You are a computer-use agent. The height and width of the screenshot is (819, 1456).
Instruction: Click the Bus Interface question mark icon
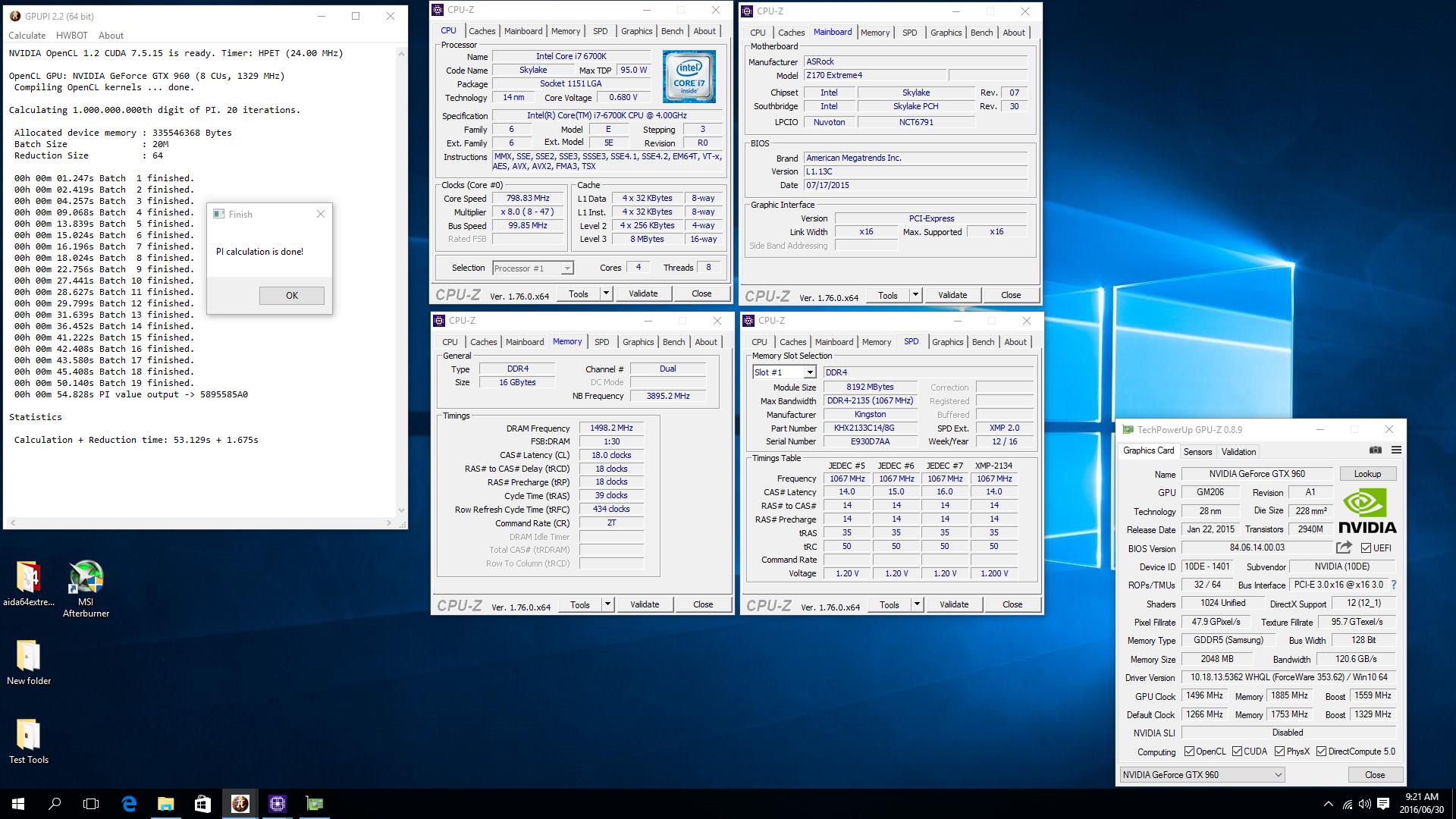(1393, 585)
